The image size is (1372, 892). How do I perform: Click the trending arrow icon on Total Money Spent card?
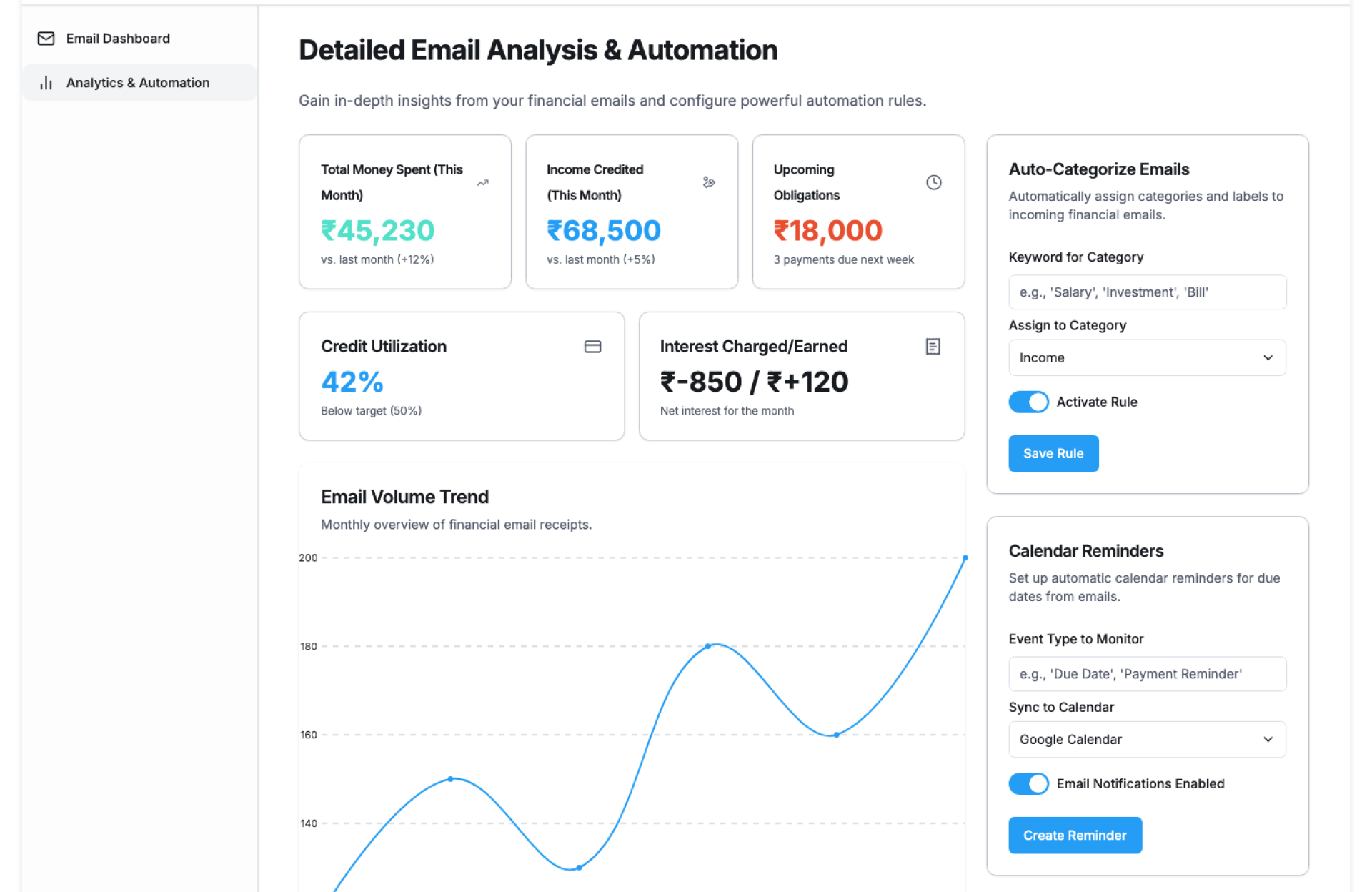483,183
